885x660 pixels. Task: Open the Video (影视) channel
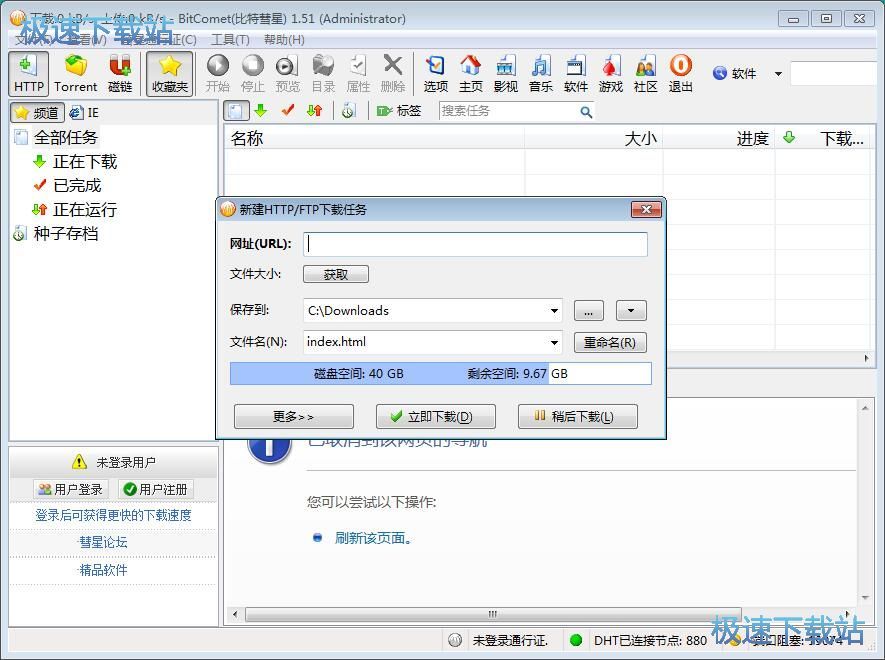pos(505,73)
